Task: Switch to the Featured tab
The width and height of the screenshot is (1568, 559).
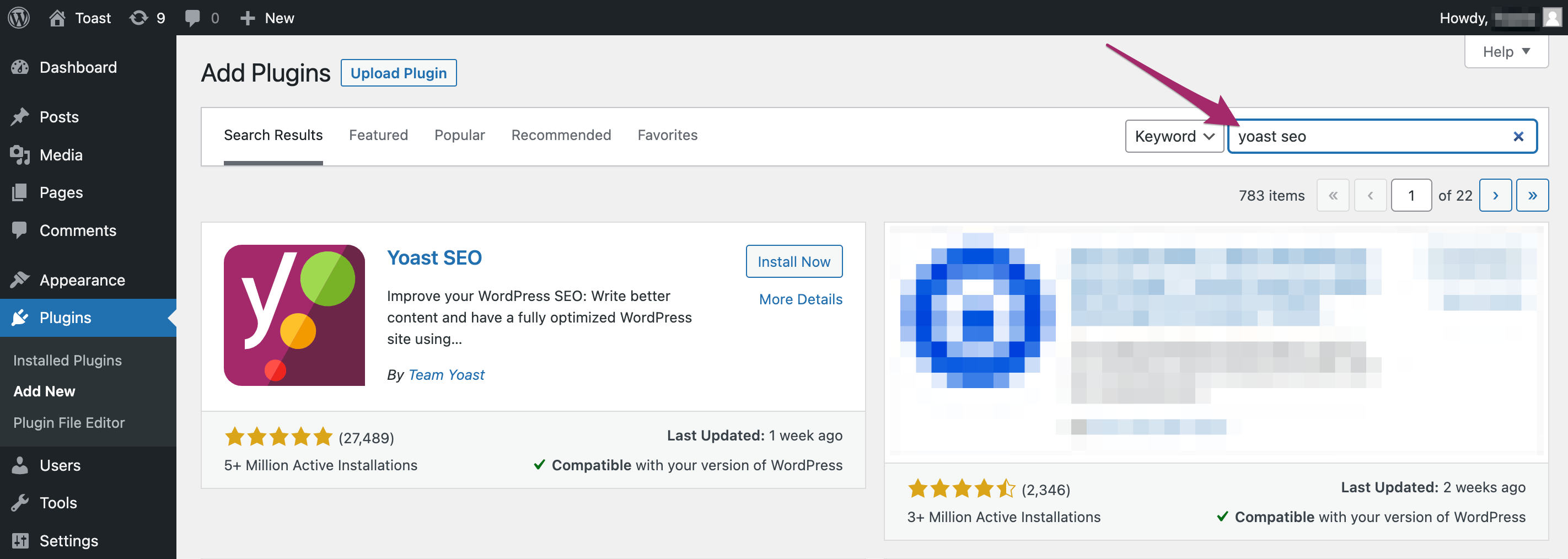Action: pyautogui.click(x=378, y=135)
